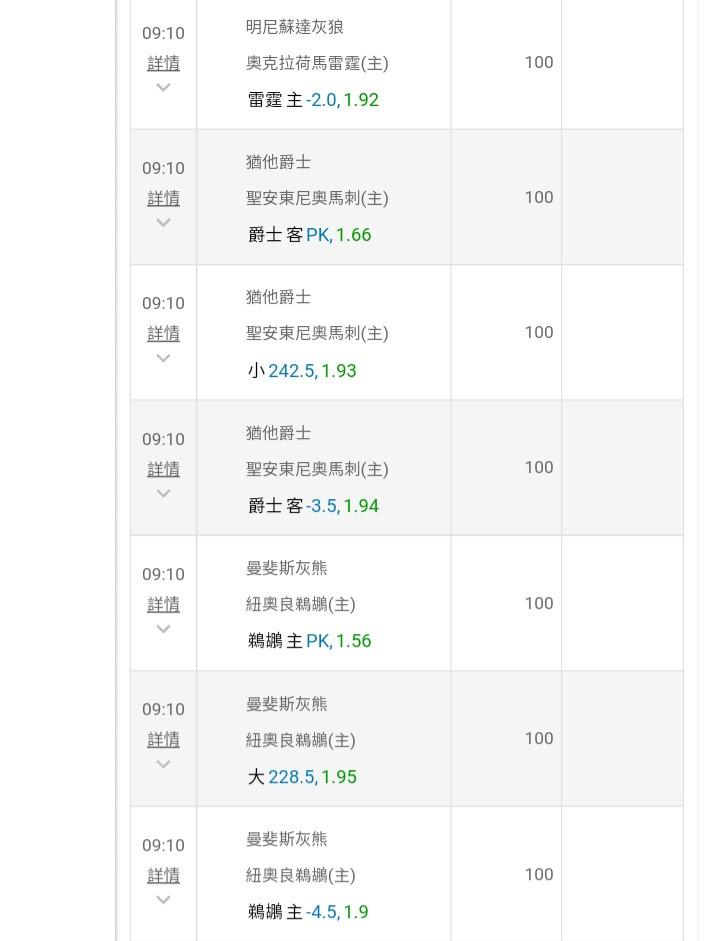Open 詳情 link for Thunder -2.0 bet
The height and width of the screenshot is (941, 720).
(x=164, y=63)
